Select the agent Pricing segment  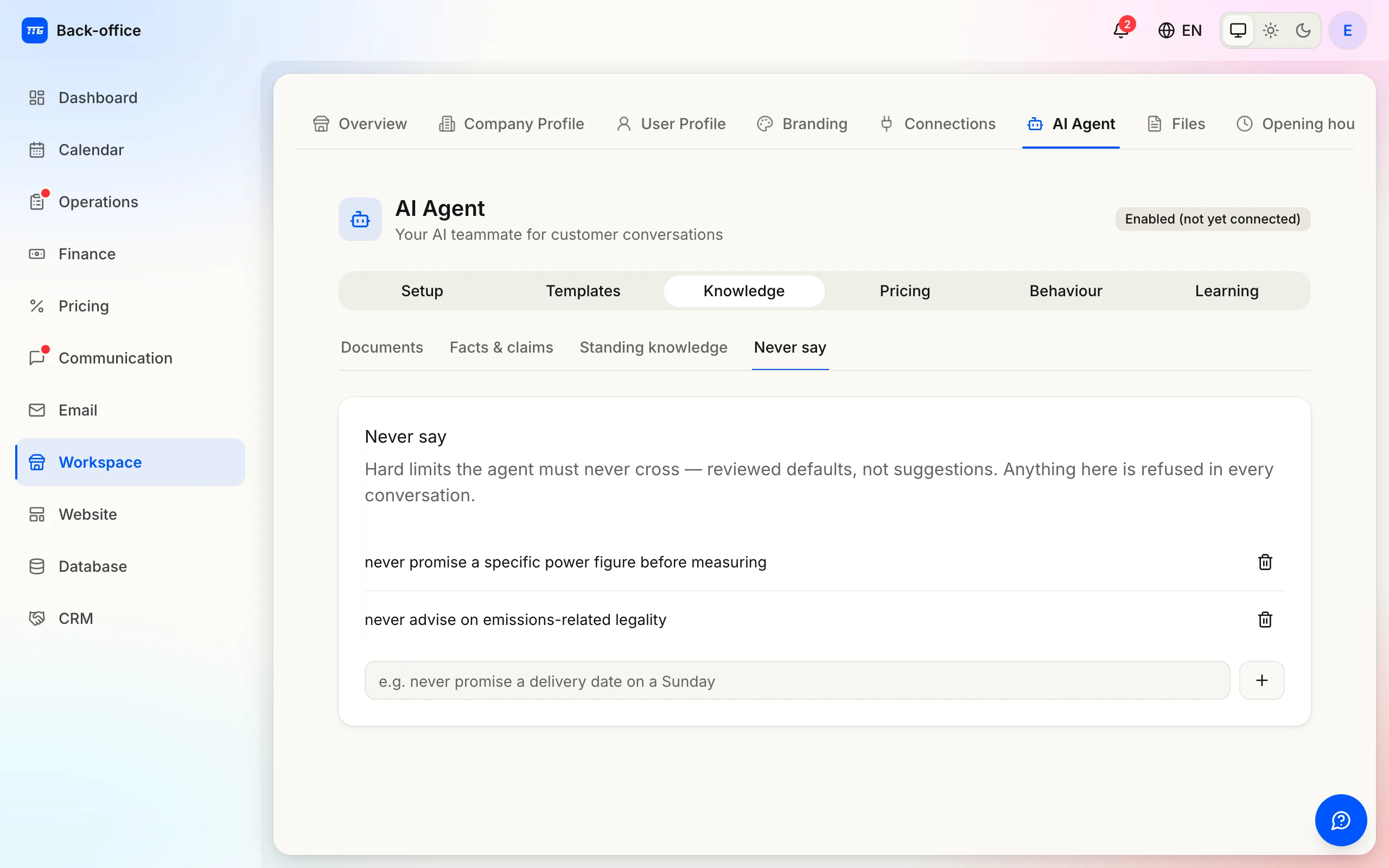(x=905, y=291)
